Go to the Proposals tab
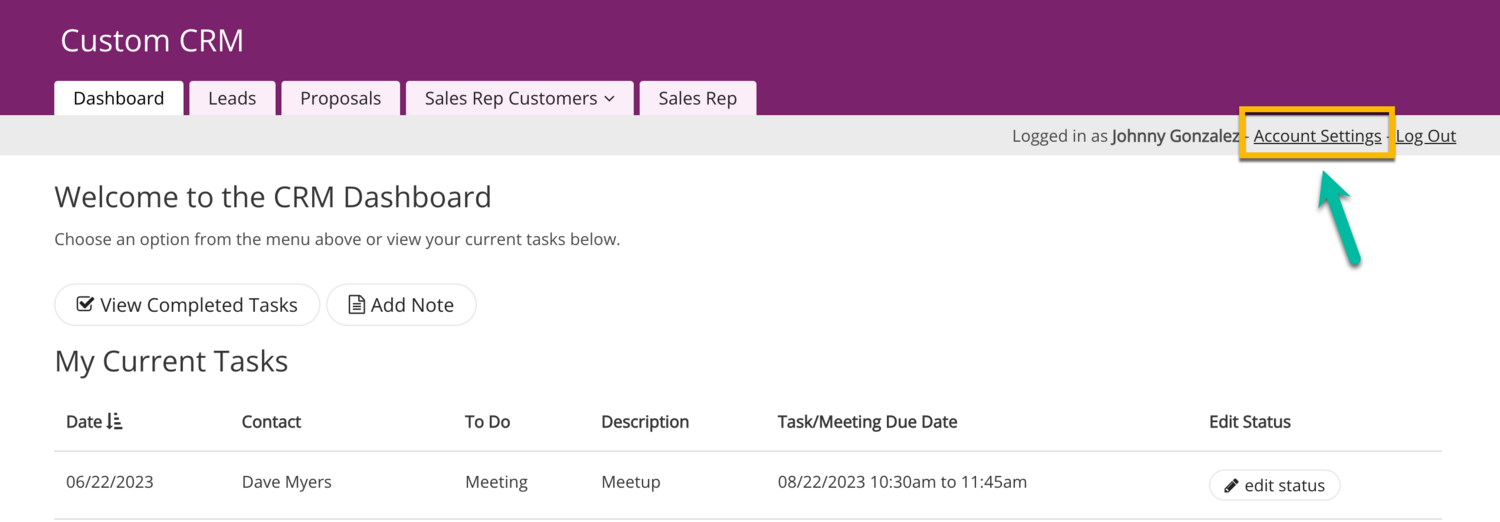The height and width of the screenshot is (522, 1500). (340, 98)
